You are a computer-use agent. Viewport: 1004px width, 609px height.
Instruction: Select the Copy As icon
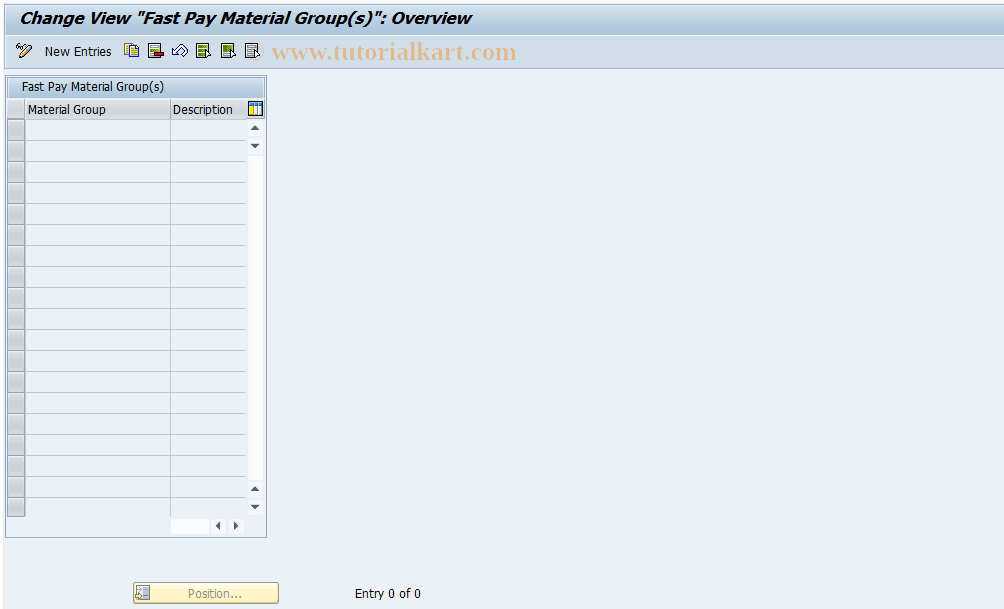(131, 50)
